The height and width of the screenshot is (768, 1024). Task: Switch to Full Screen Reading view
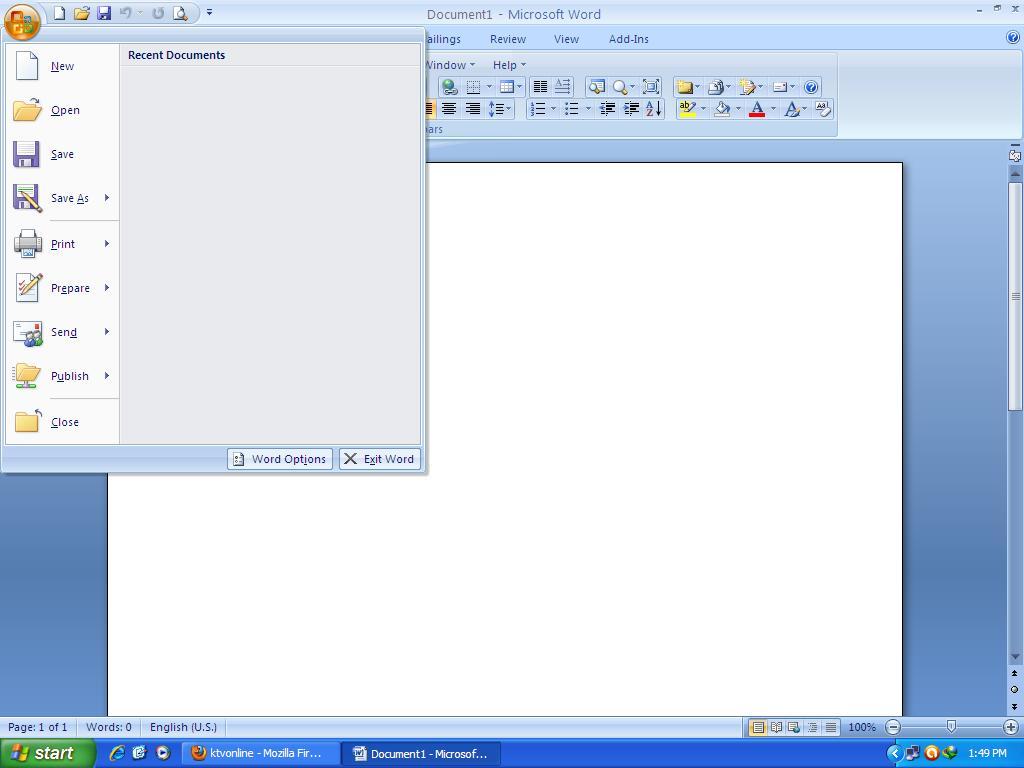[776, 727]
